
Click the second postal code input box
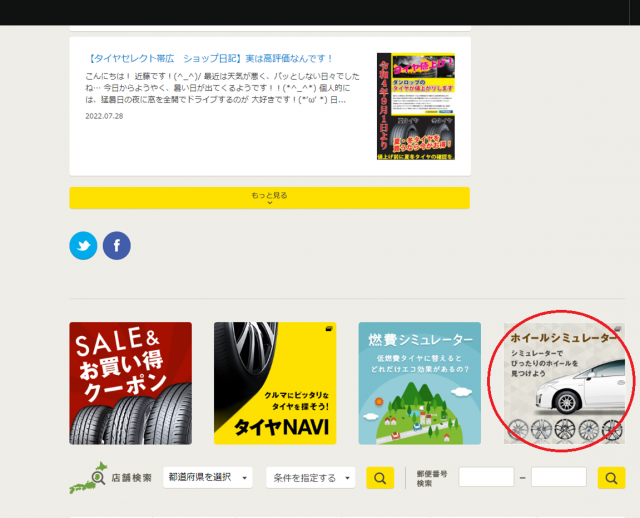(558, 478)
